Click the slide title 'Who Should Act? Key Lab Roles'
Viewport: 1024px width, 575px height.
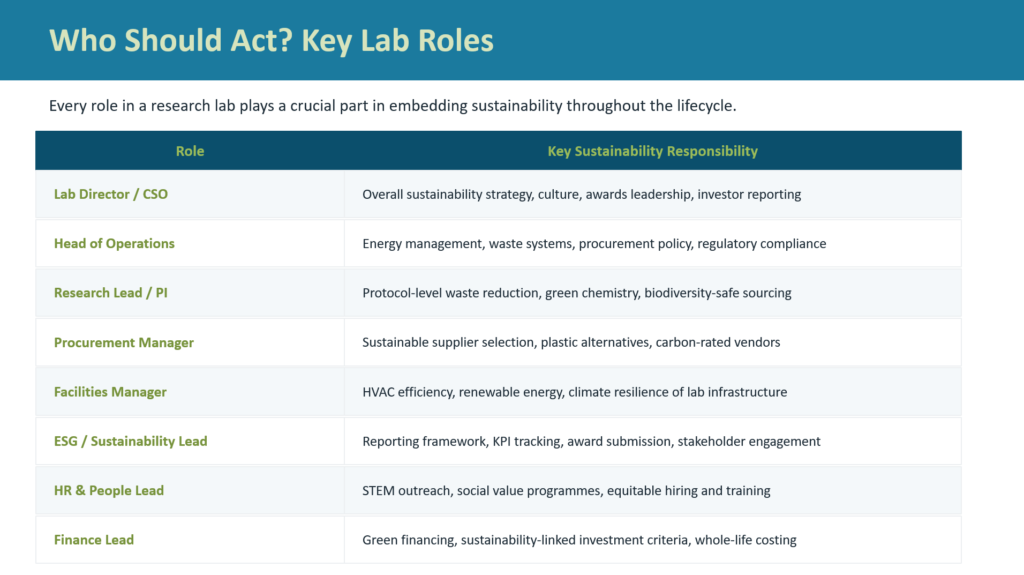(x=271, y=41)
